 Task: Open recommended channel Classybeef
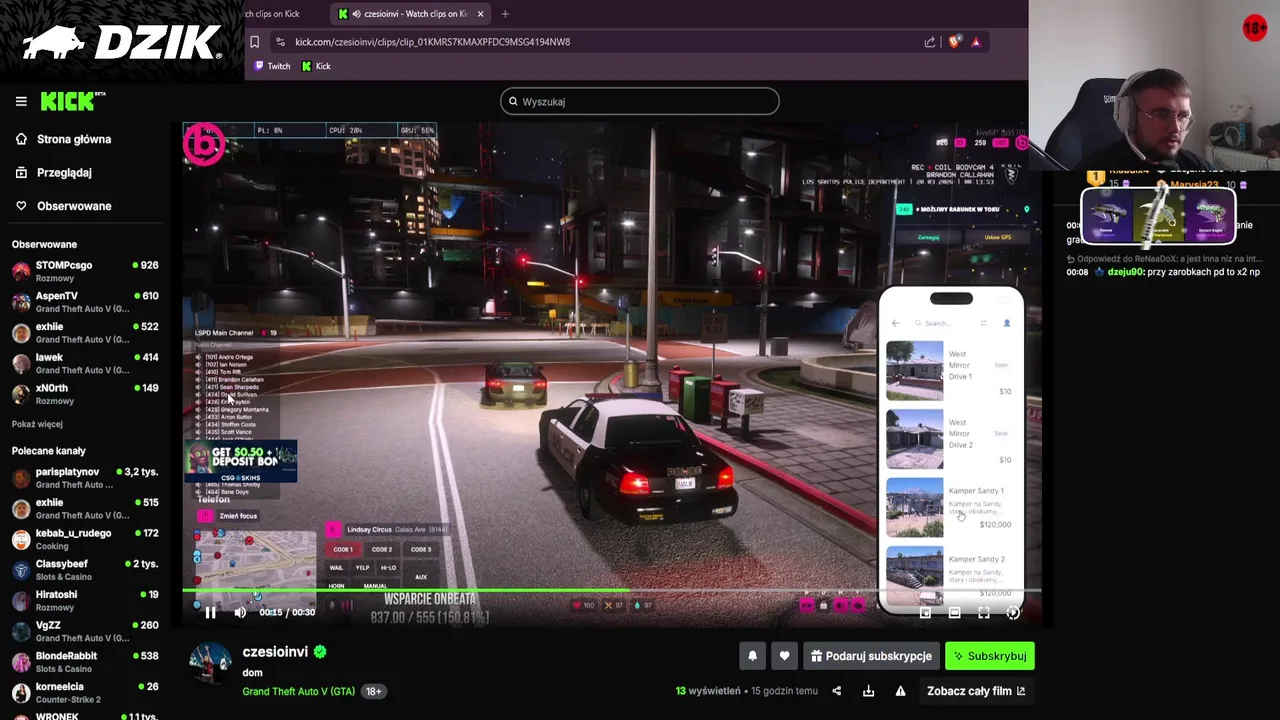coord(85,570)
